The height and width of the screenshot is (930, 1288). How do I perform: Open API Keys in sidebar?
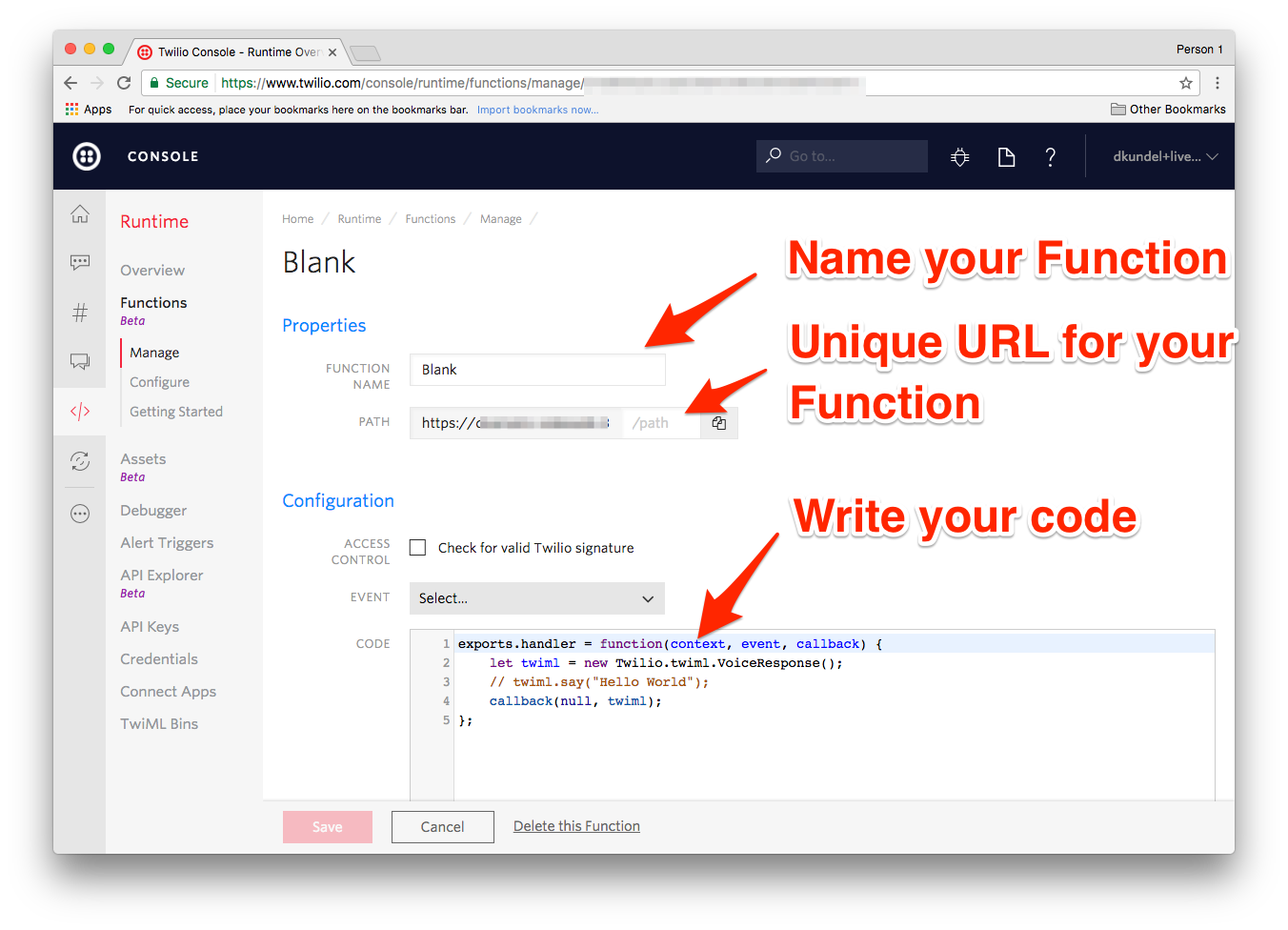(150, 627)
